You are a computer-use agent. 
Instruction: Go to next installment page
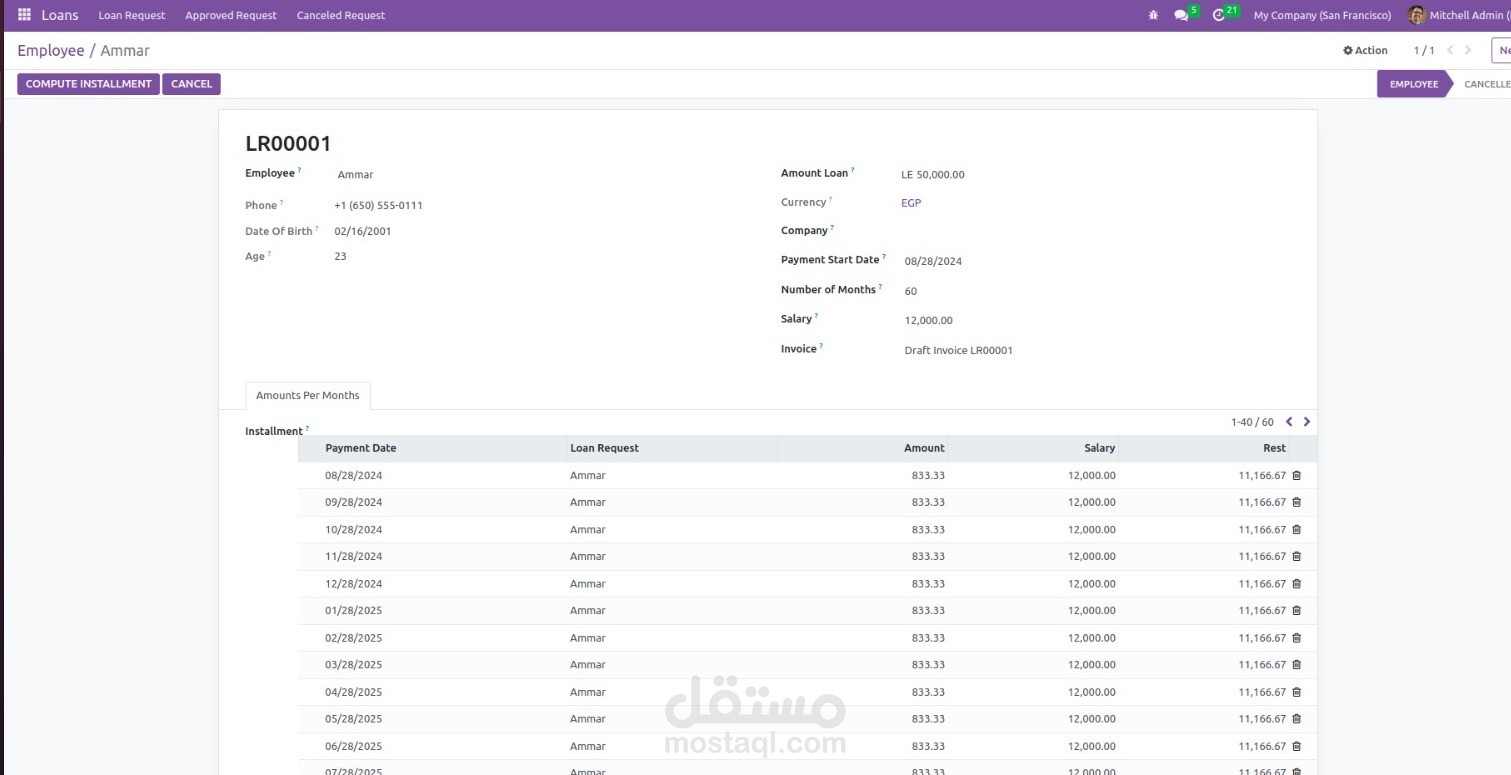[1307, 422]
